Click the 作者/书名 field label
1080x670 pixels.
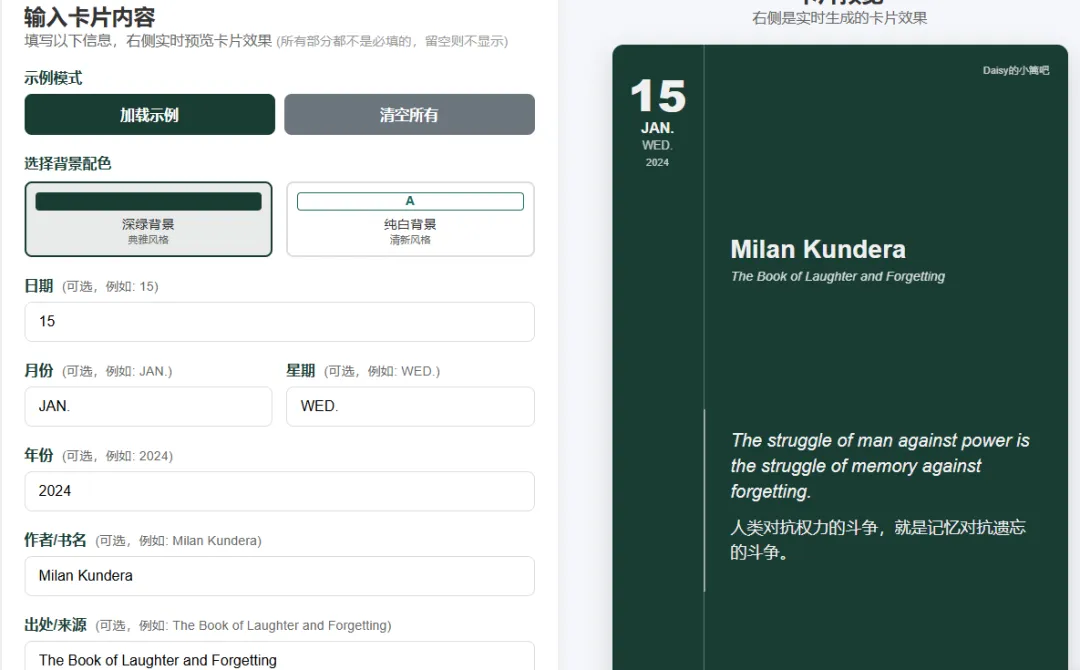click(55, 540)
